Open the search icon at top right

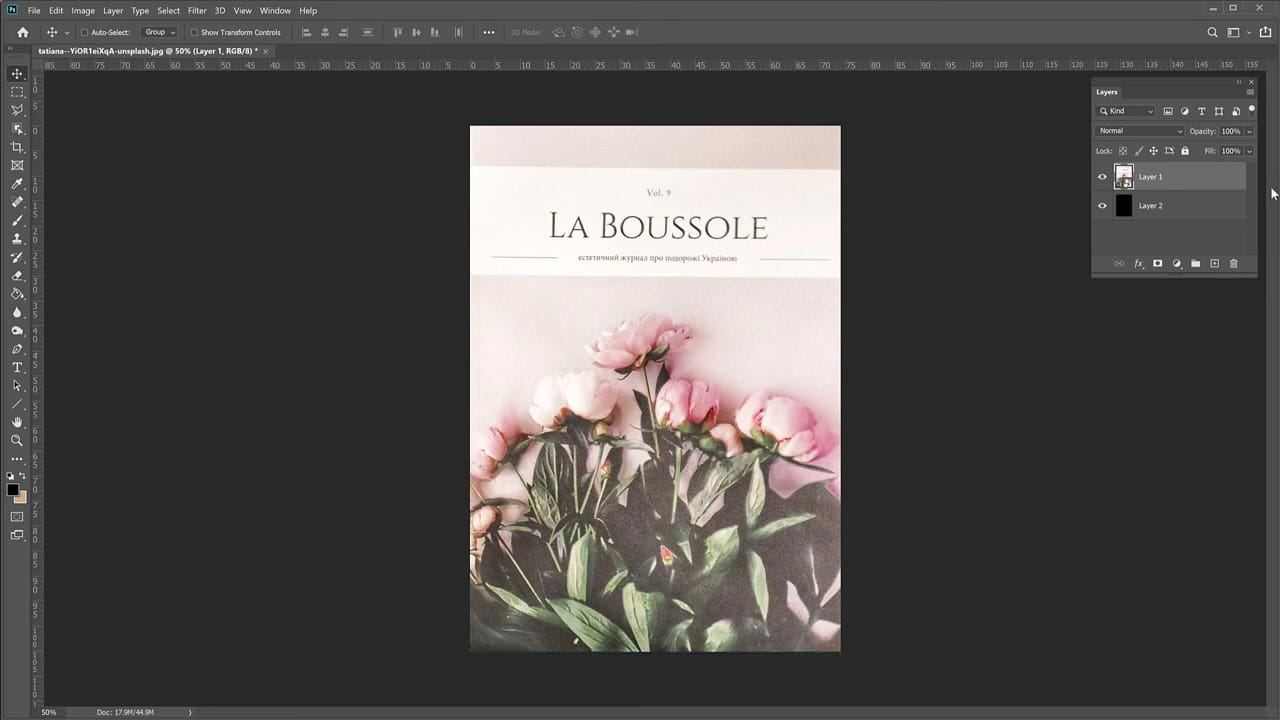point(1212,32)
